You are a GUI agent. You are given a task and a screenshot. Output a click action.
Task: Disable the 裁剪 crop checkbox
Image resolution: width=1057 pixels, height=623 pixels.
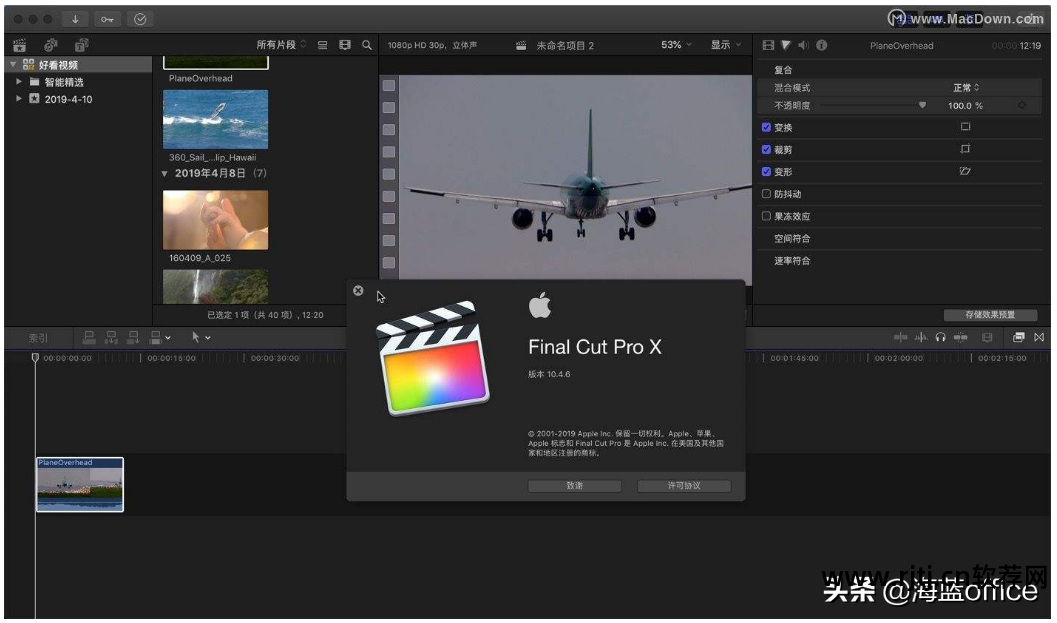click(x=766, y=150)
